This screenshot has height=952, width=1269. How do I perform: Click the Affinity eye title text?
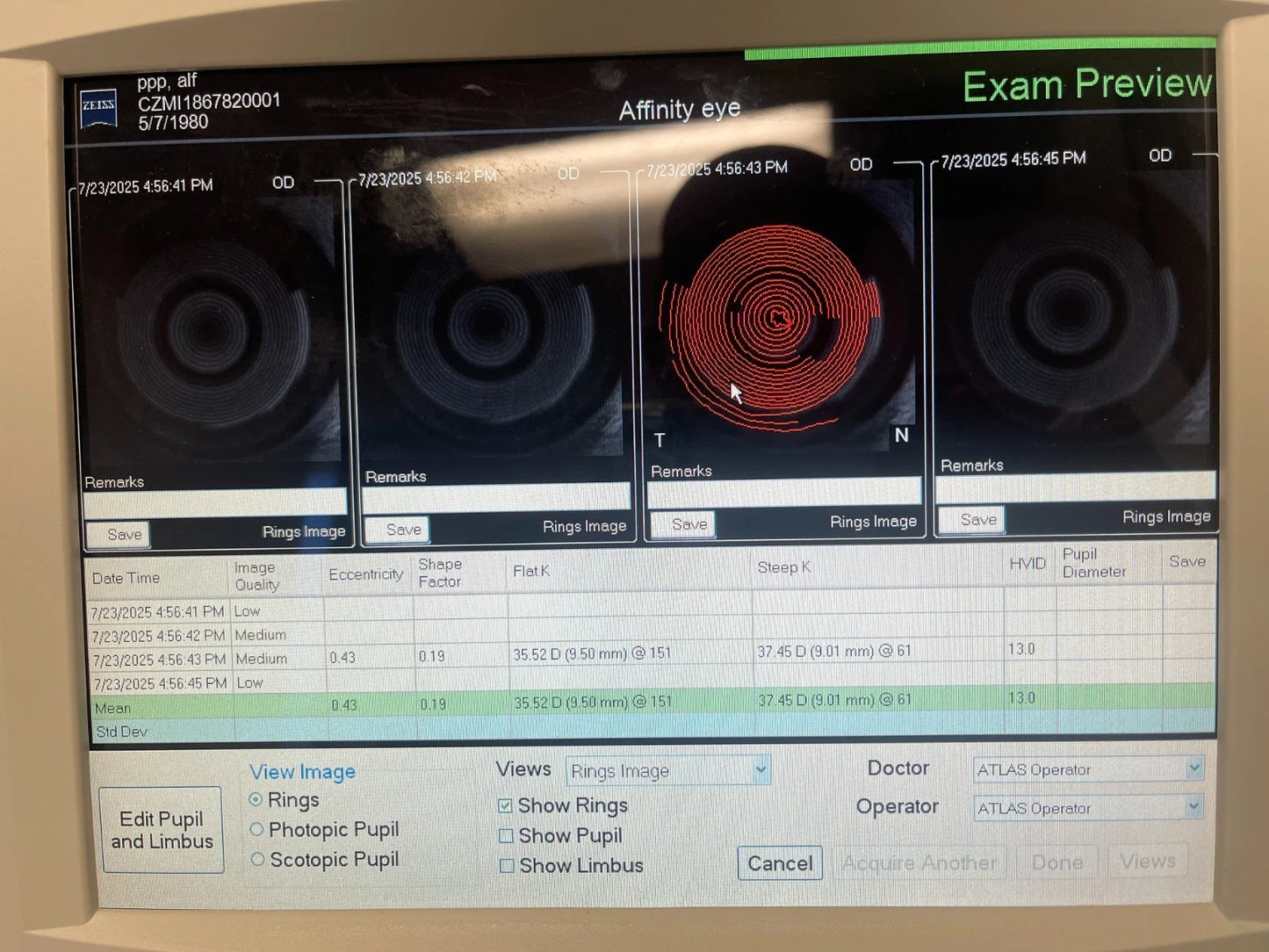point(680,110)
